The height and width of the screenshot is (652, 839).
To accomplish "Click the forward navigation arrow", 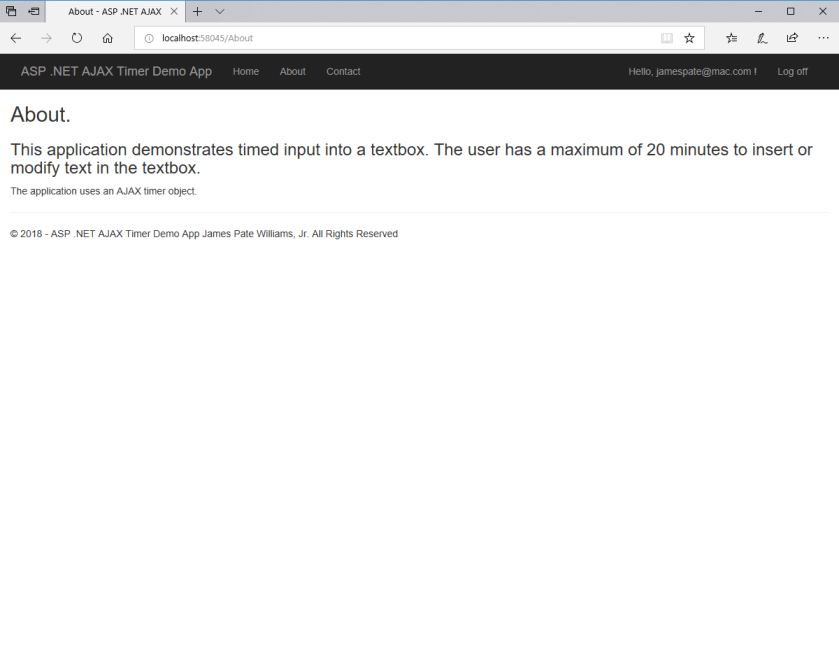I will pyautogui.click(x=46, y=38).
